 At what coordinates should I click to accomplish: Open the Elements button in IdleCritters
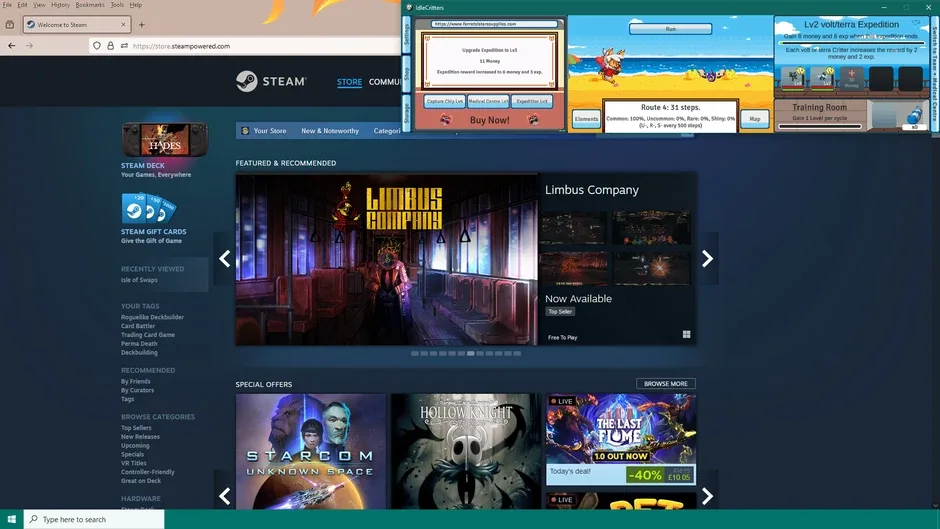tap(586, 119)
